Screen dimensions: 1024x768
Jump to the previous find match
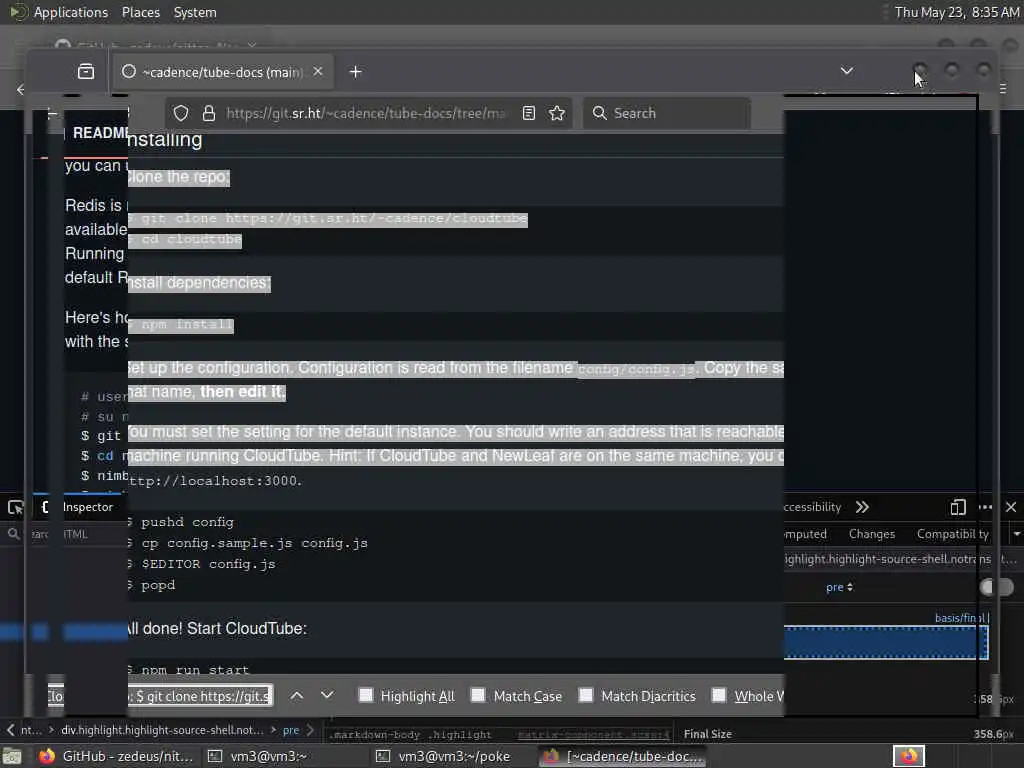tap(296, 696)
